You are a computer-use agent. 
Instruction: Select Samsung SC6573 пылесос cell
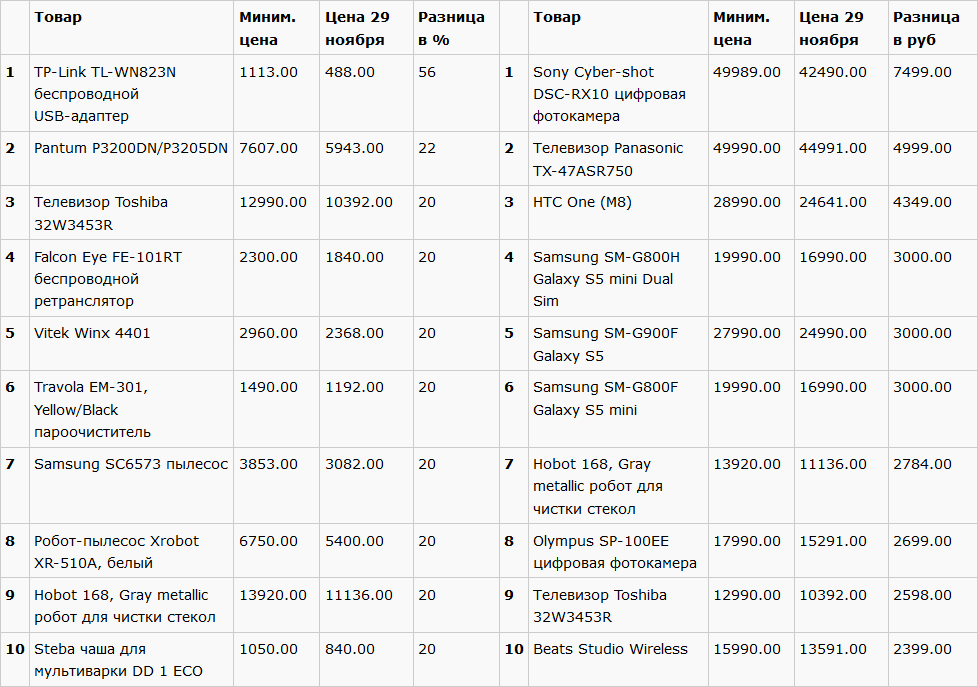point(130,464)
